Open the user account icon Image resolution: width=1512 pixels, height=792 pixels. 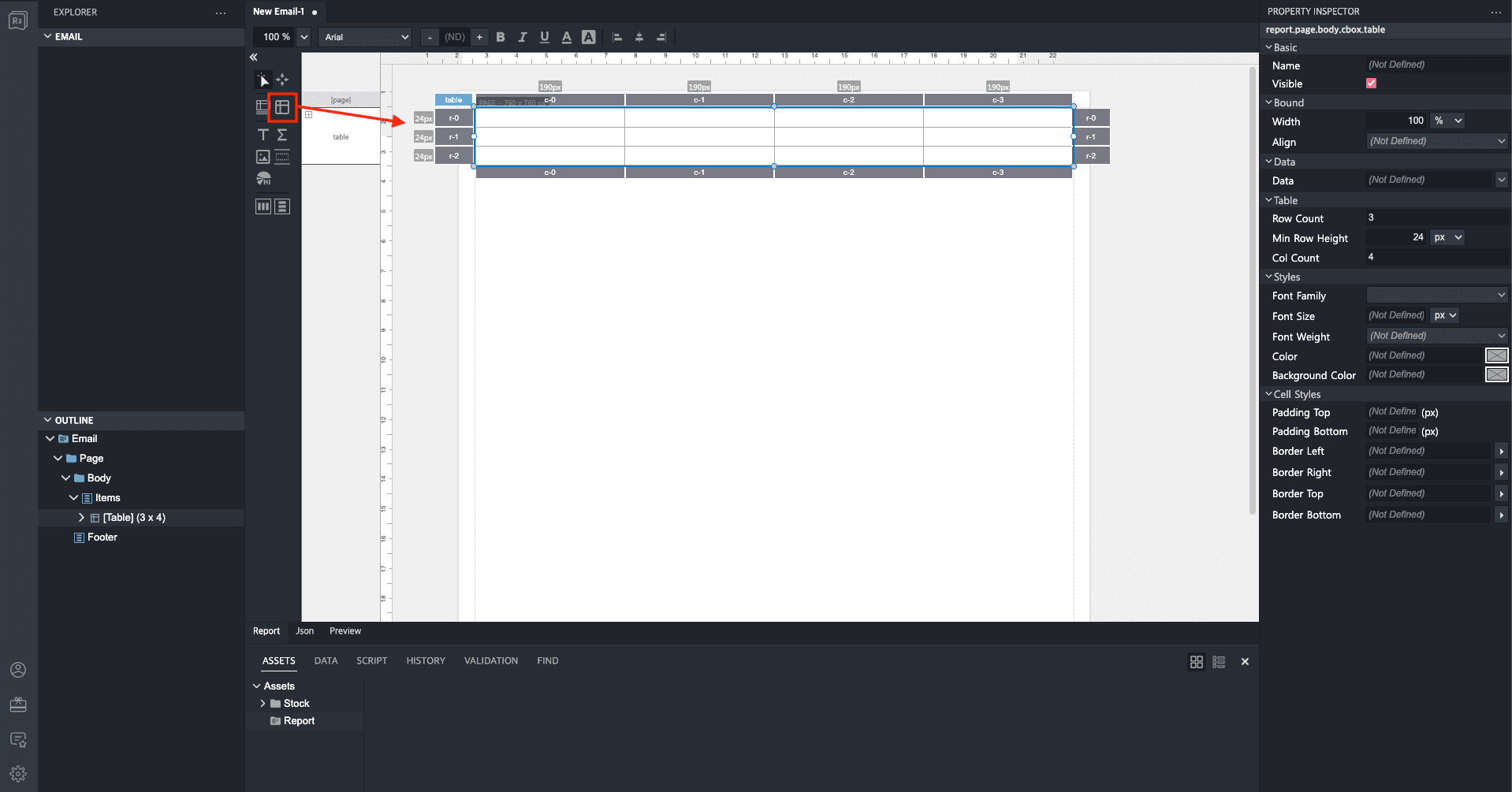pos(18,670)
